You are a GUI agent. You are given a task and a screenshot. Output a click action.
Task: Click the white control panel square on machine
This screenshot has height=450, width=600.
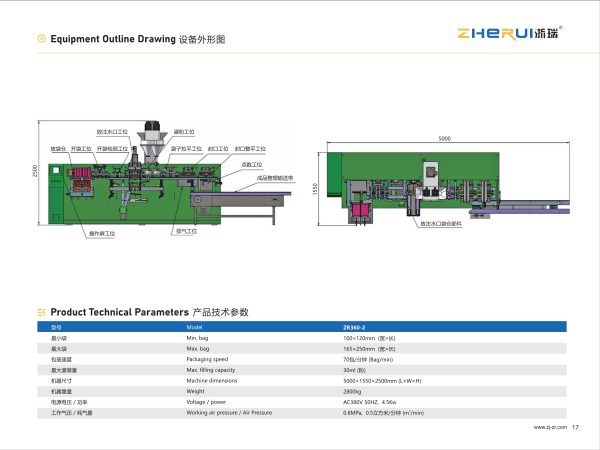point(56,170)
